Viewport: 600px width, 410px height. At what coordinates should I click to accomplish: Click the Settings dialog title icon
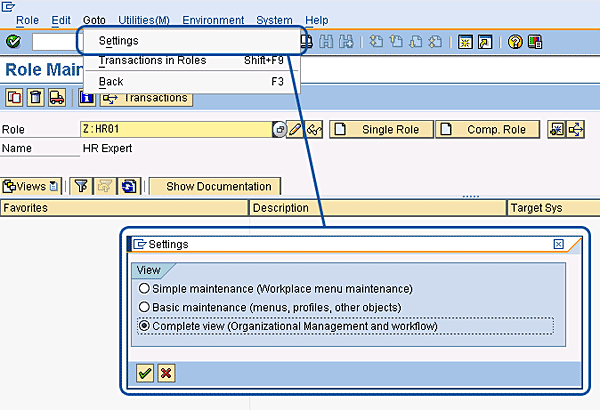click(140, 244)
